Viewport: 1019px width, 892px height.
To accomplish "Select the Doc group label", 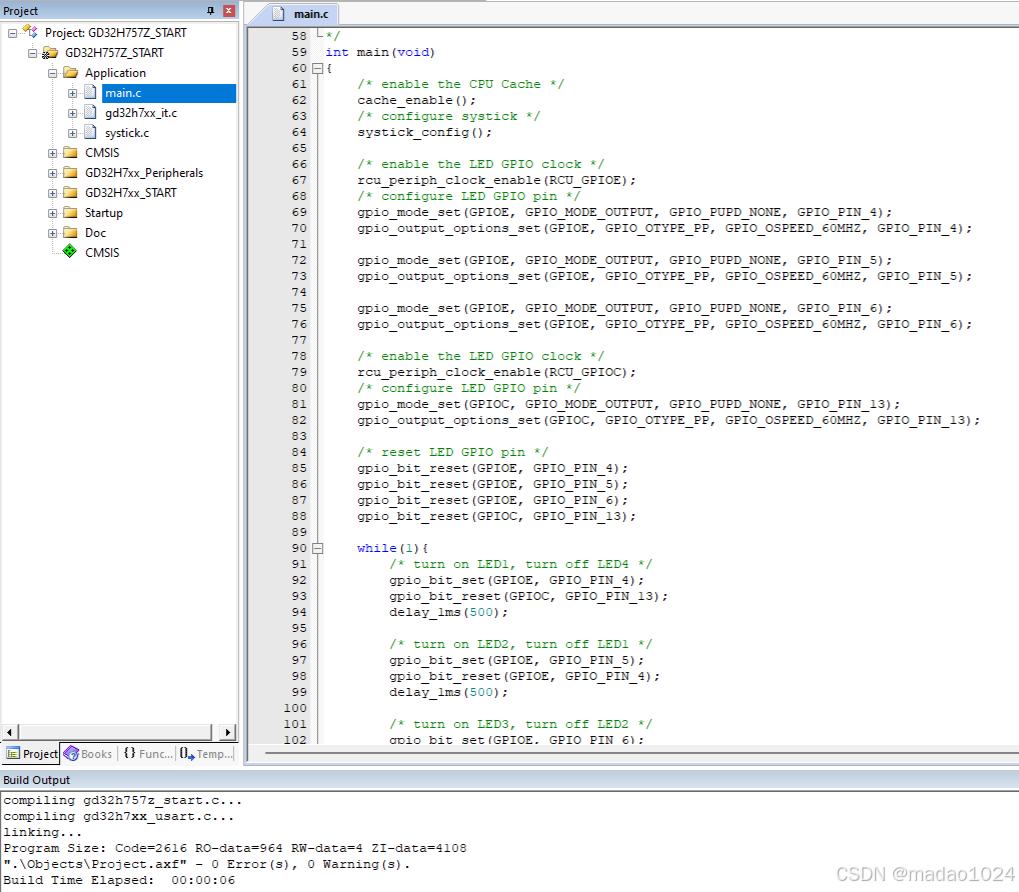I will [95, 233].
